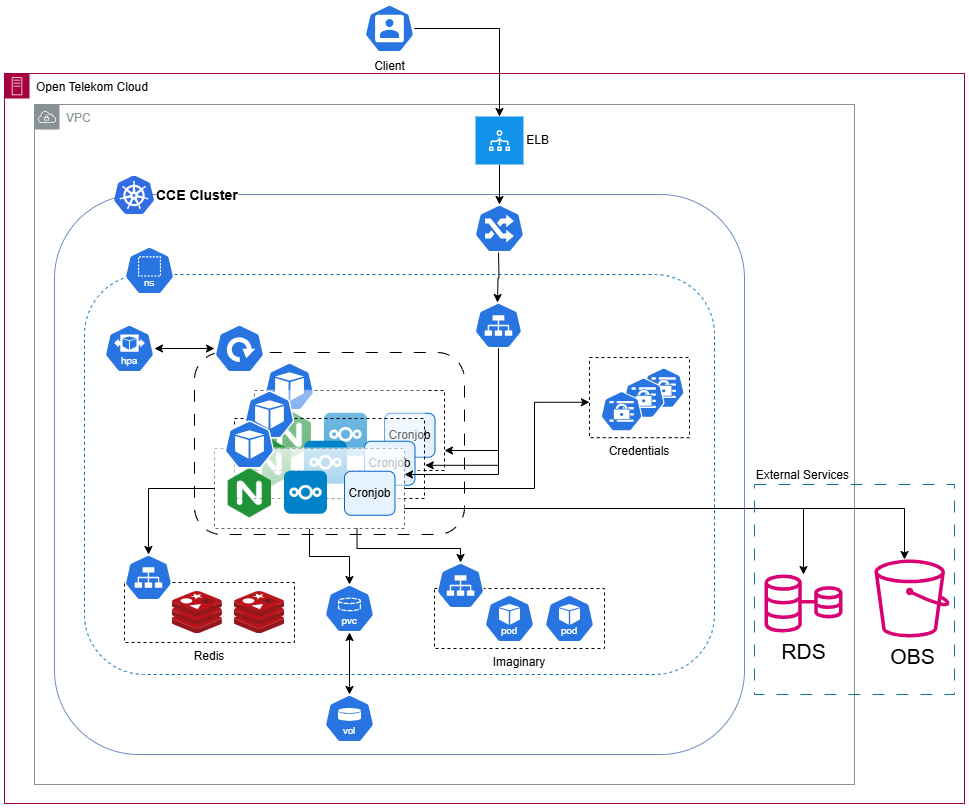Click the ingress icon below ELB

(499, 229)
